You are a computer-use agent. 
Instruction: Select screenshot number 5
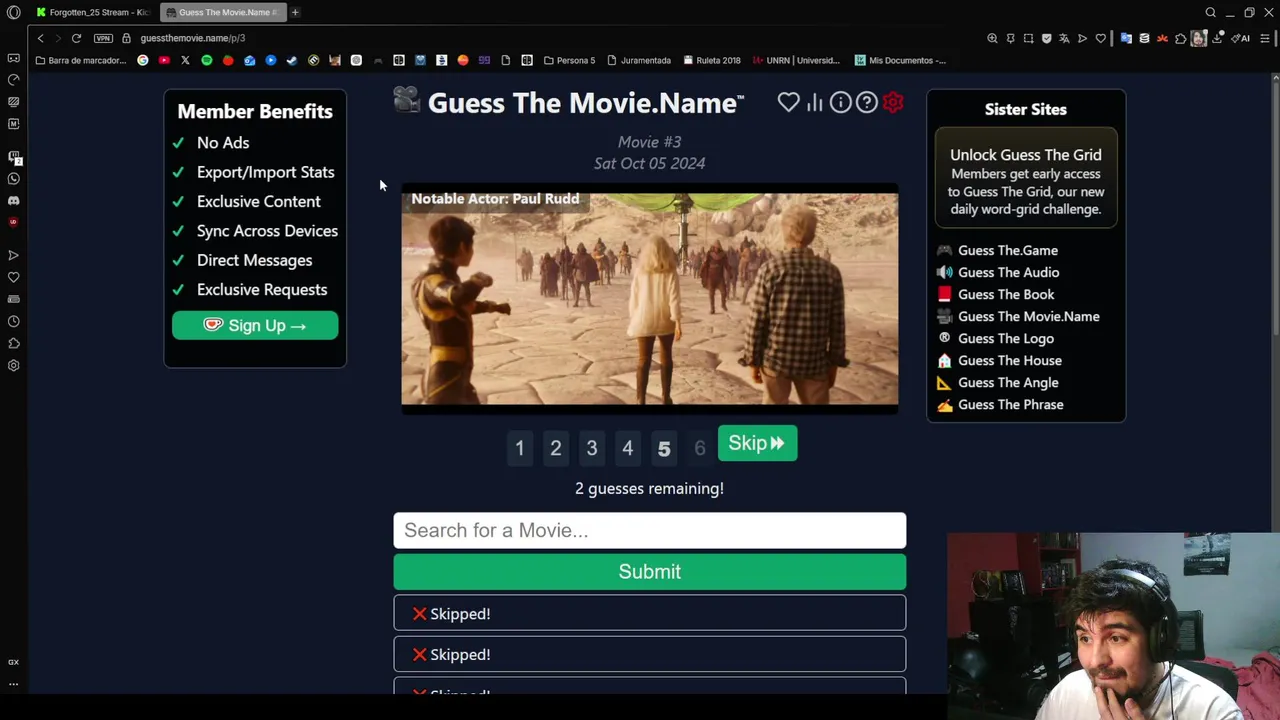click(663, 448)
